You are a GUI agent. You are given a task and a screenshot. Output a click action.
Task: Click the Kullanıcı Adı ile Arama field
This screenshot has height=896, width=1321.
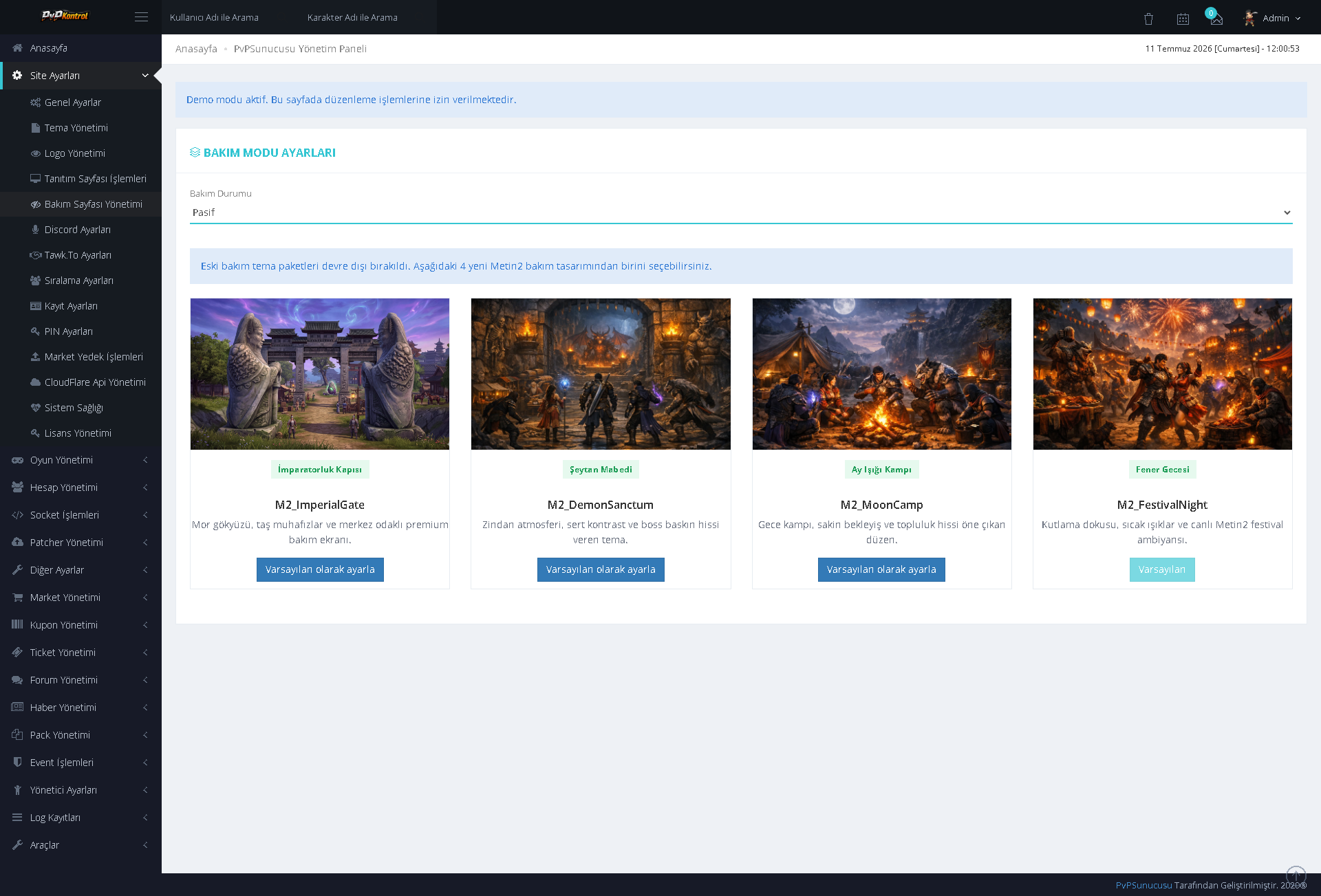pyautogui.click(x=230, y=17)
